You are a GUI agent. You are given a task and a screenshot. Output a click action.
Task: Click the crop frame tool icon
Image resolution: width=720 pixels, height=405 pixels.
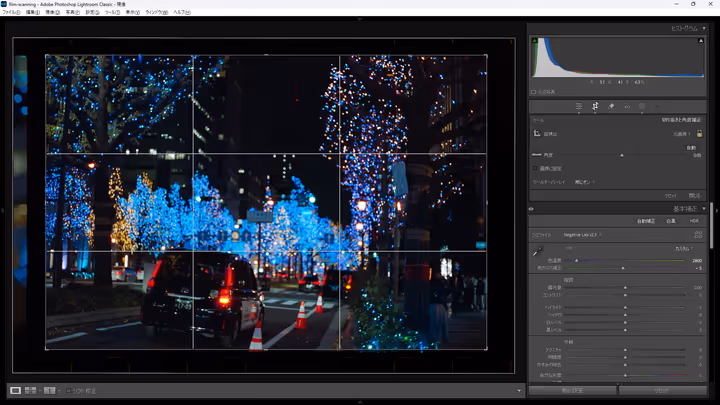coord(537,133)
